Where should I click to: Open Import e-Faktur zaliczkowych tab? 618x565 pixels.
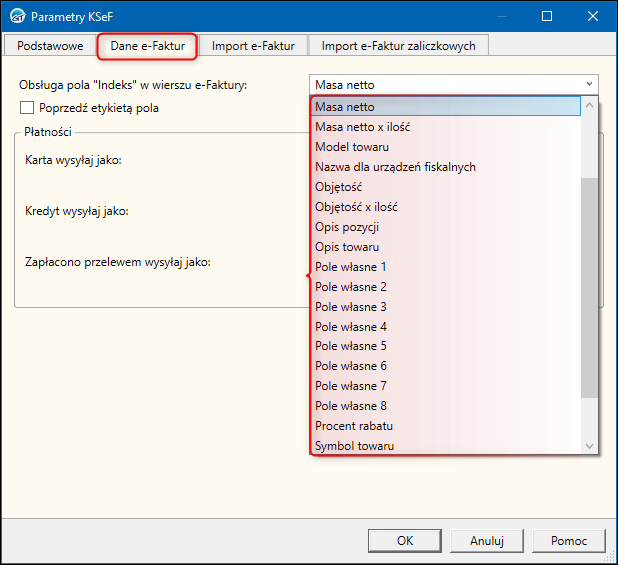[x=398, y=46]
